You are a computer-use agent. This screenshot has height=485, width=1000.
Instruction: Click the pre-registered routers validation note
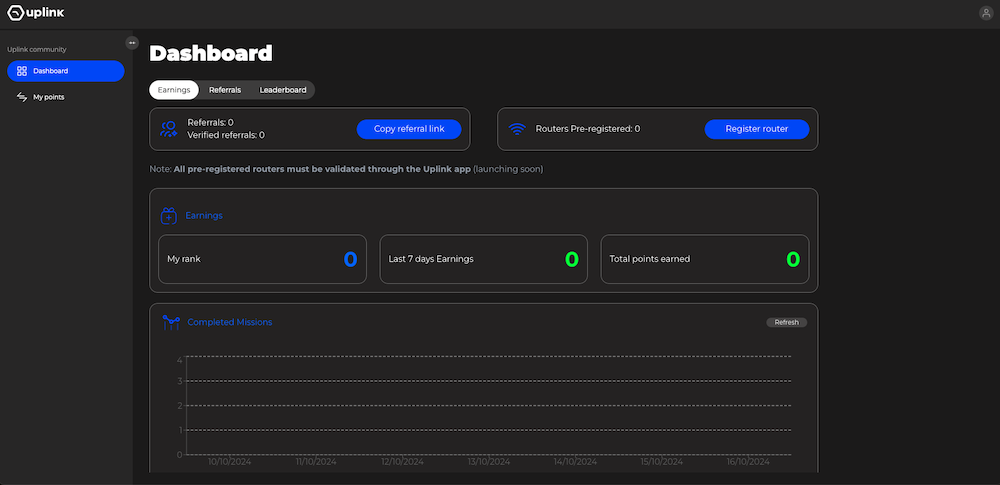(x=346, y=170)
